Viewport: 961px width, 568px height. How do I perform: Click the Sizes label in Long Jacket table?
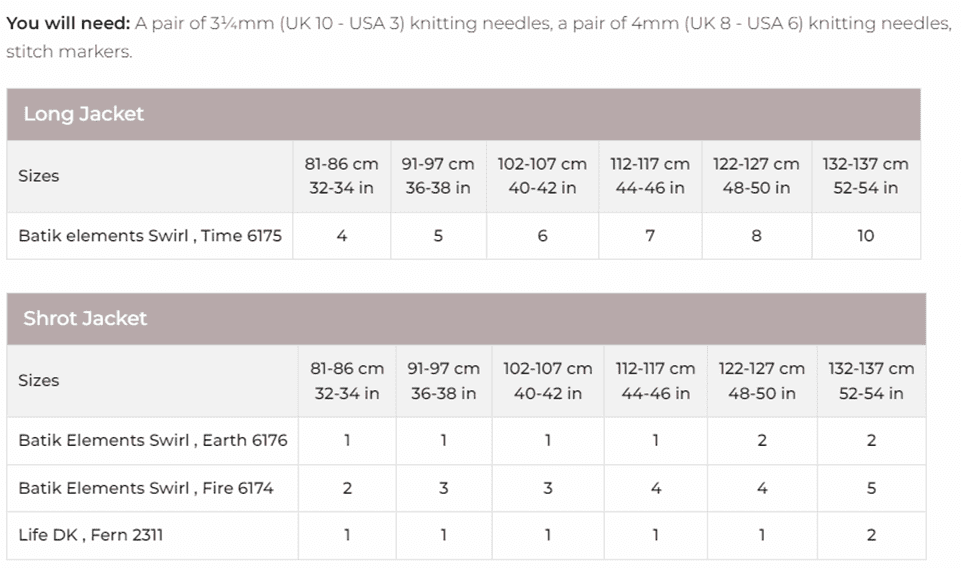[39, 176]
